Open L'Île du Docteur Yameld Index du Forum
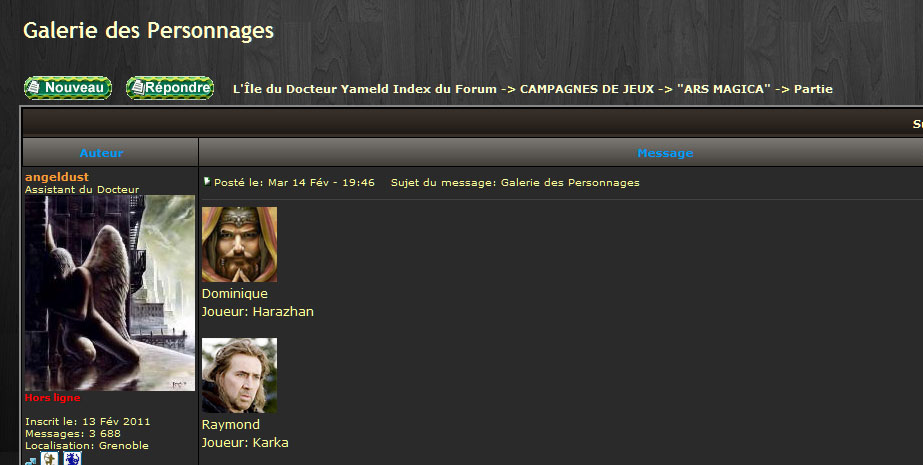The height and width of the screenshot is (465, 923). [365, 89]
